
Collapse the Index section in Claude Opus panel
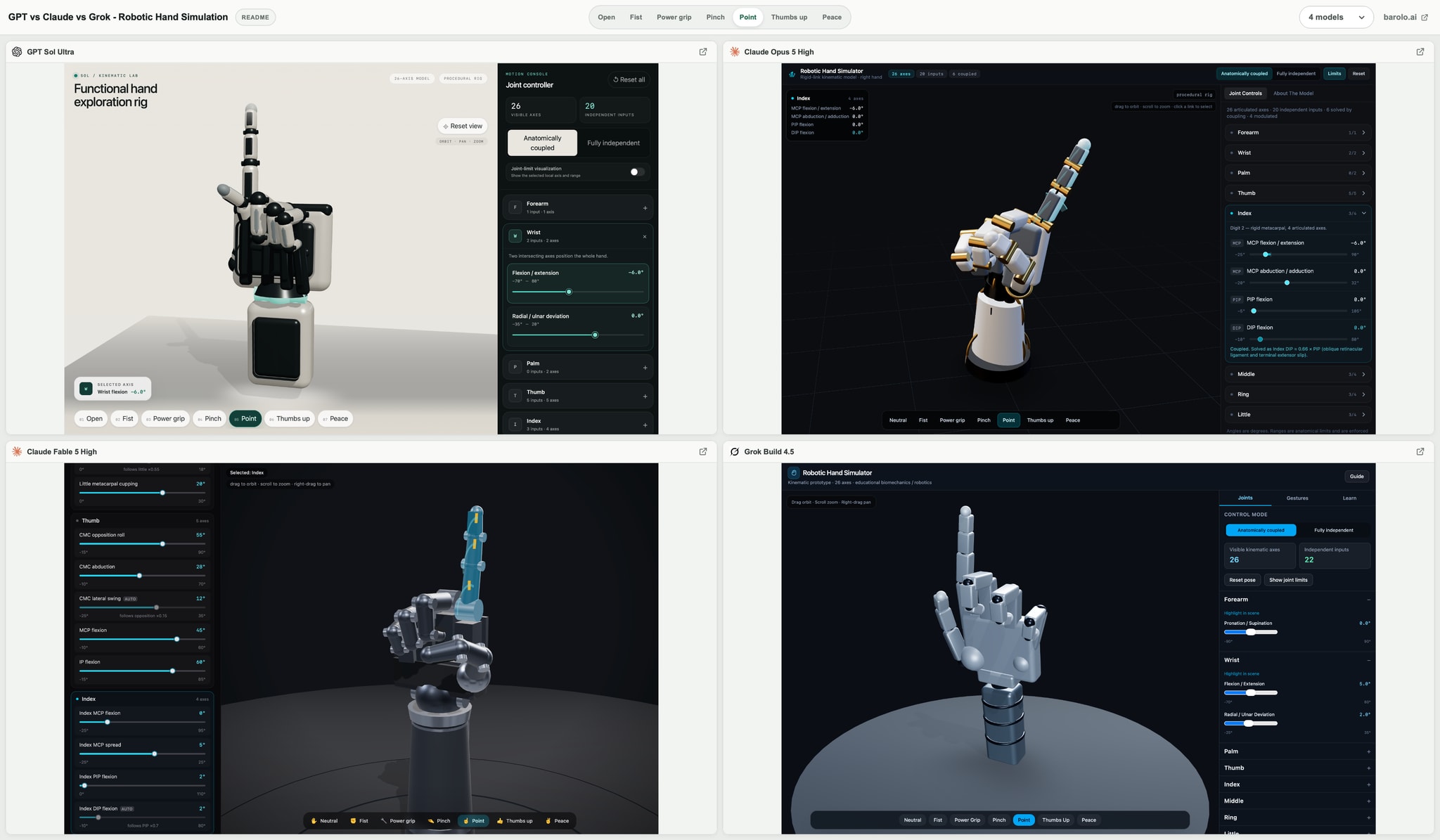pyautogui.click(x=1297, y=213)
